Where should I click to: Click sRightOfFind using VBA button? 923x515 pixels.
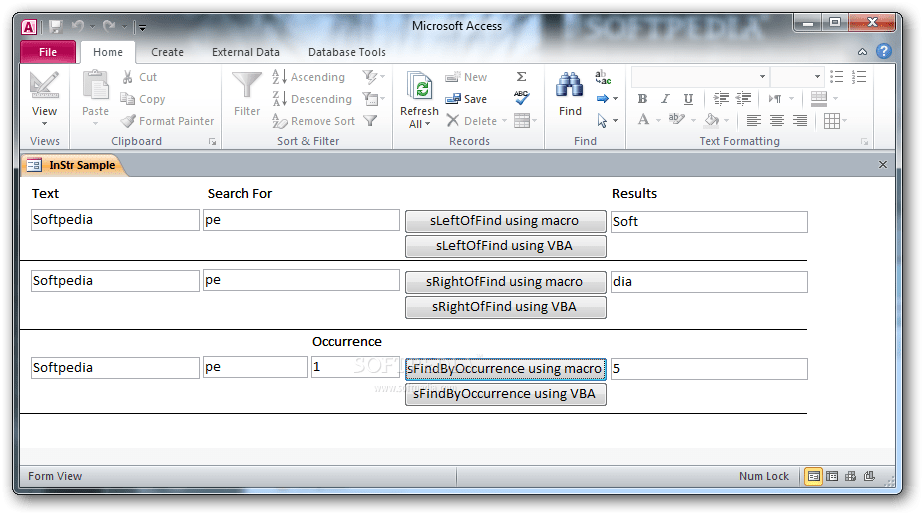click(506, 307)
